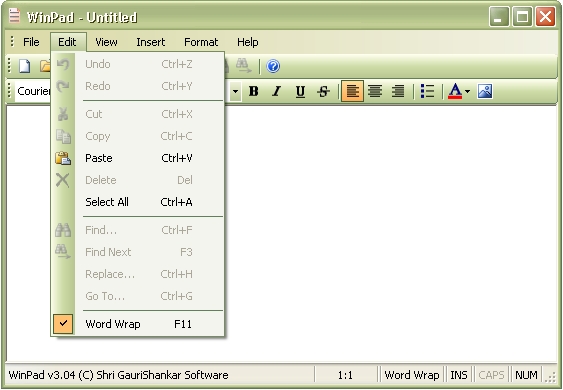
Task: Click the grayed Copy menu item
Action: 138,136
